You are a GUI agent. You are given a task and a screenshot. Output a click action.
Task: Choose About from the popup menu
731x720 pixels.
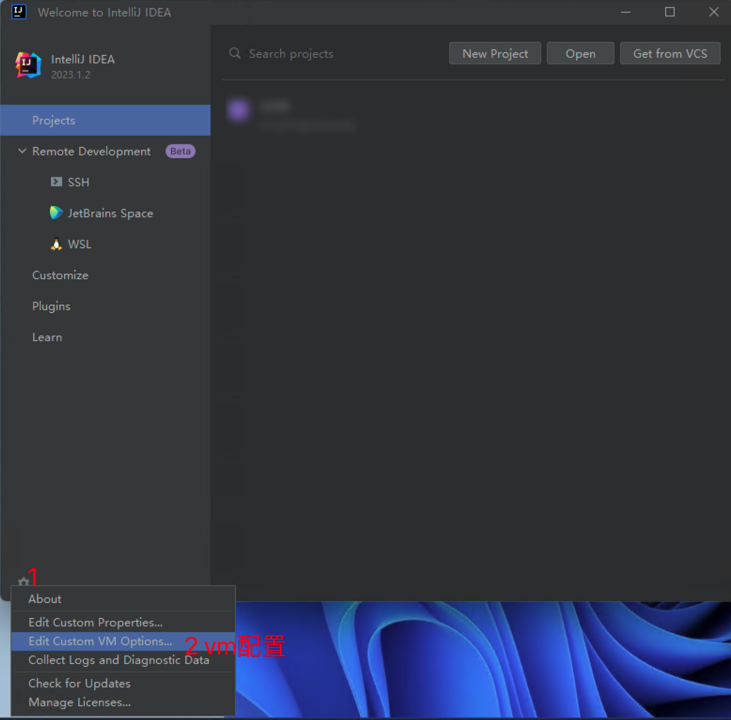(x=124, y=599)
